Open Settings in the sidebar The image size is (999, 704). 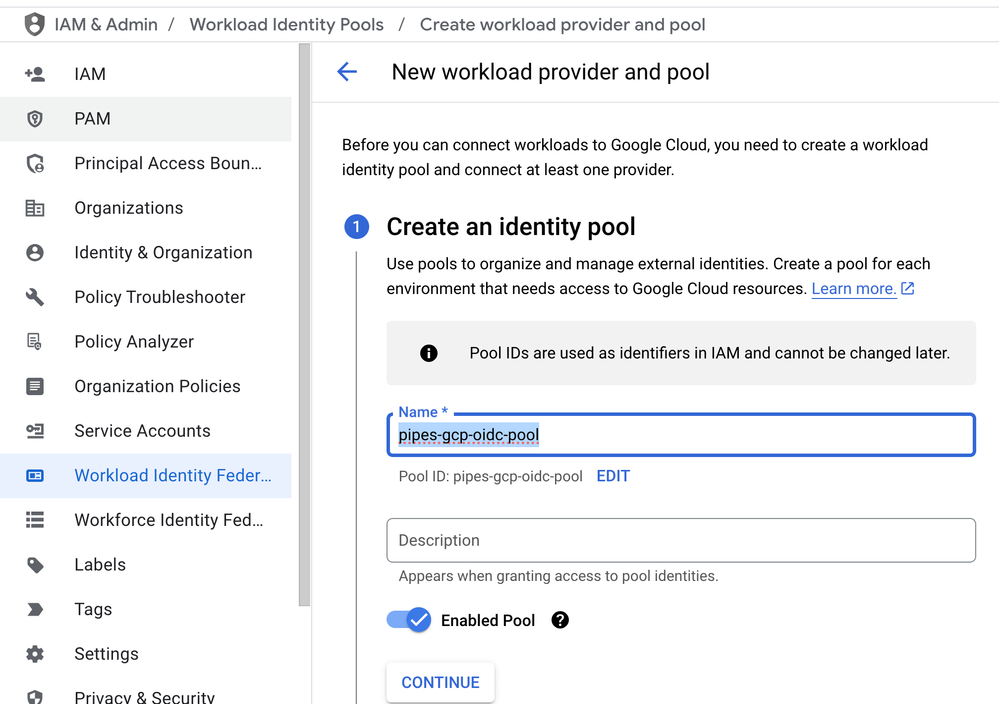click(145, 654)
